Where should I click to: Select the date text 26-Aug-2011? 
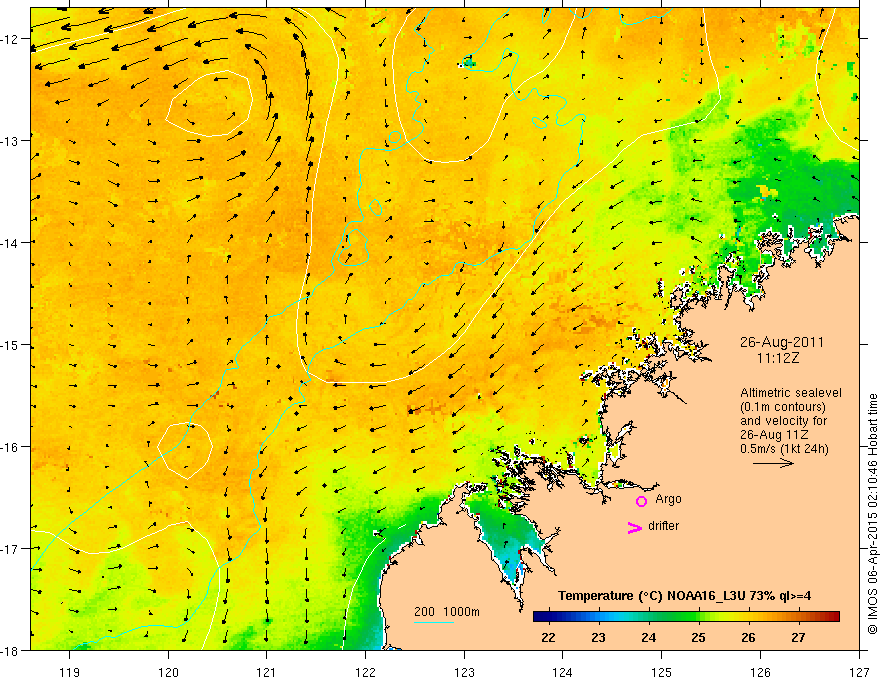coord(782,342)
